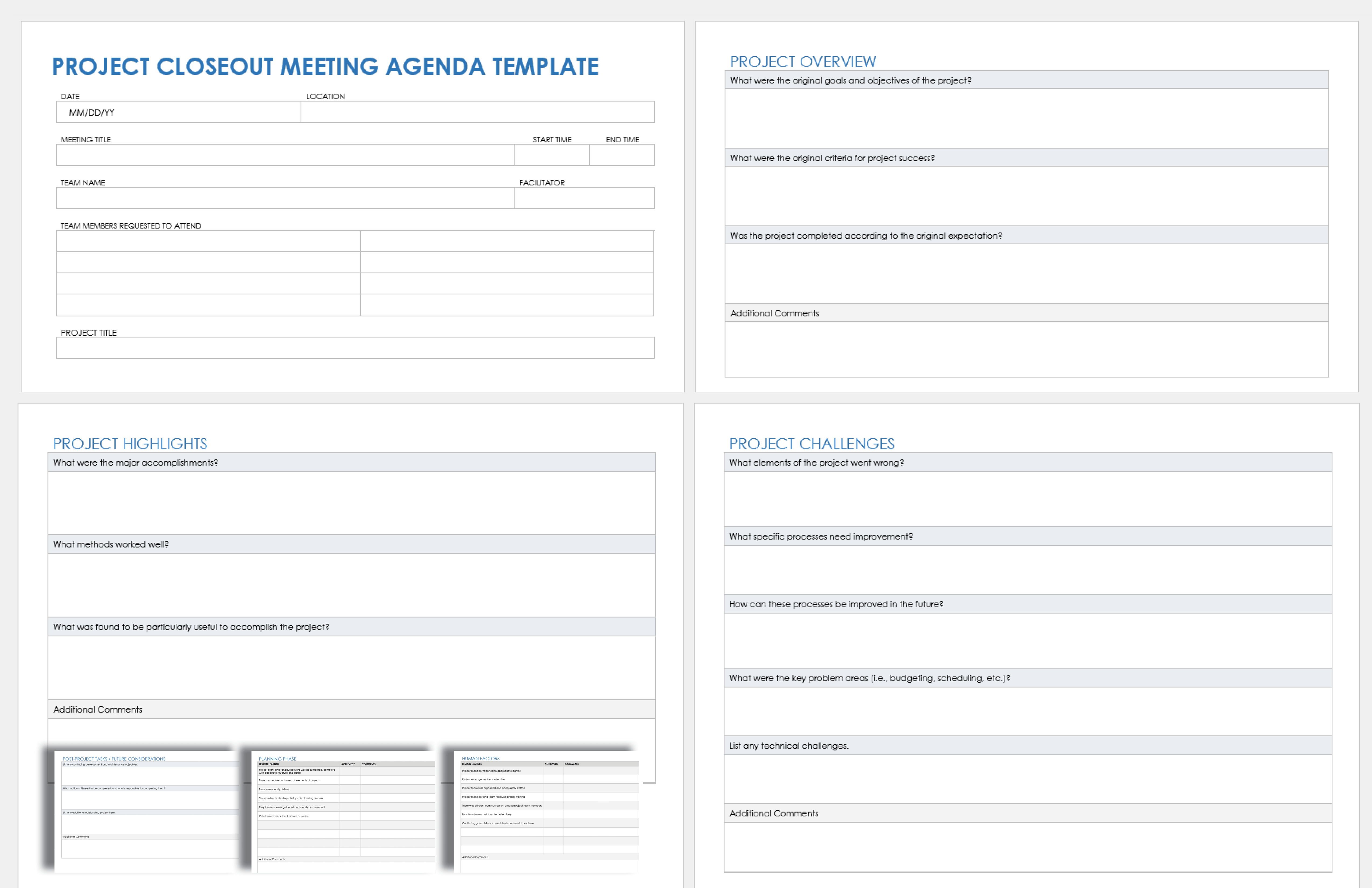The width and height of the screenshot is (1372, 888).
Task: Select the PROJECT CHALLENGES heading
Action: (x=811, y=443)
